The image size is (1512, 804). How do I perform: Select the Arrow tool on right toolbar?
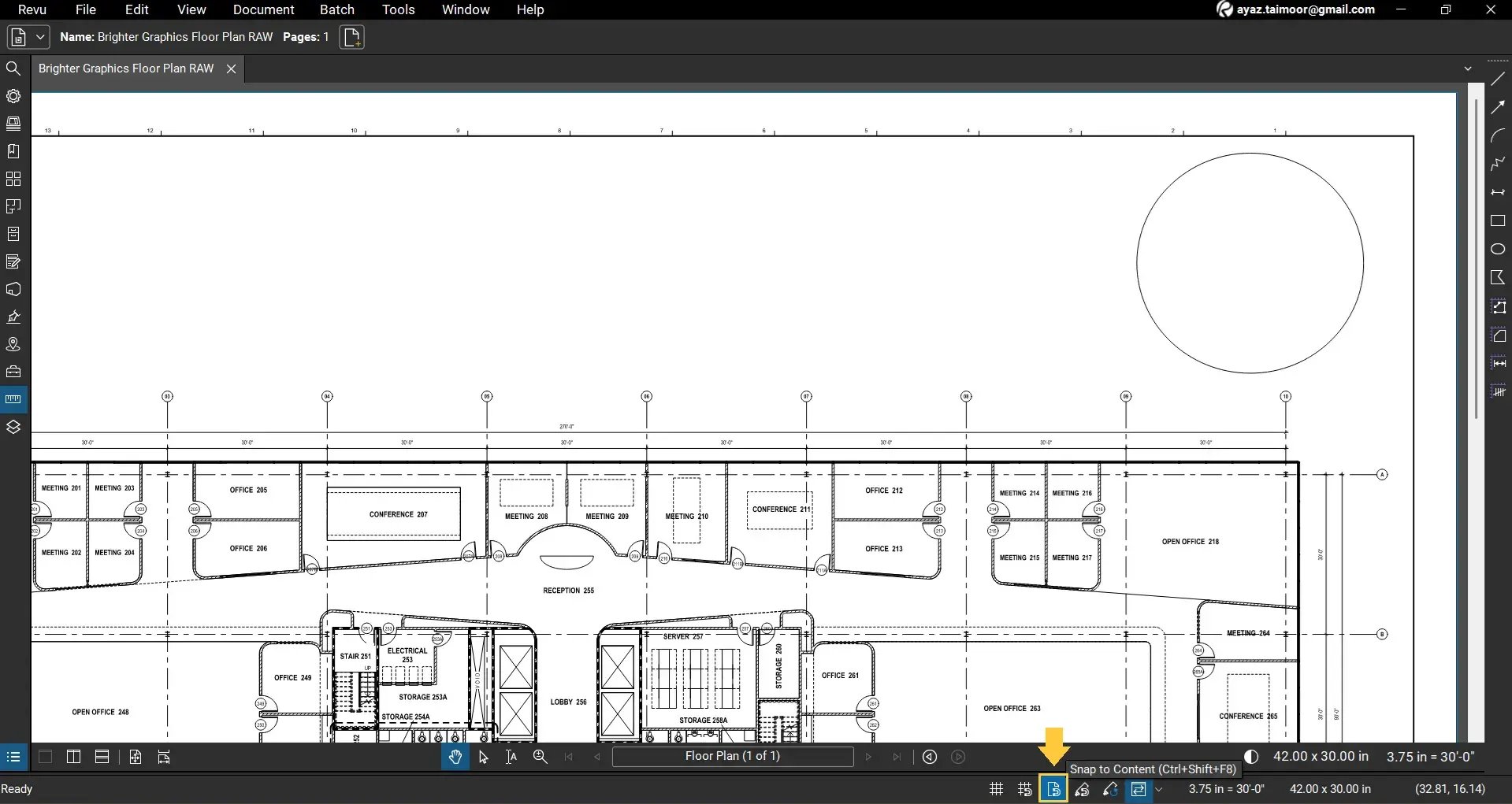click(x=1499, y=107)
